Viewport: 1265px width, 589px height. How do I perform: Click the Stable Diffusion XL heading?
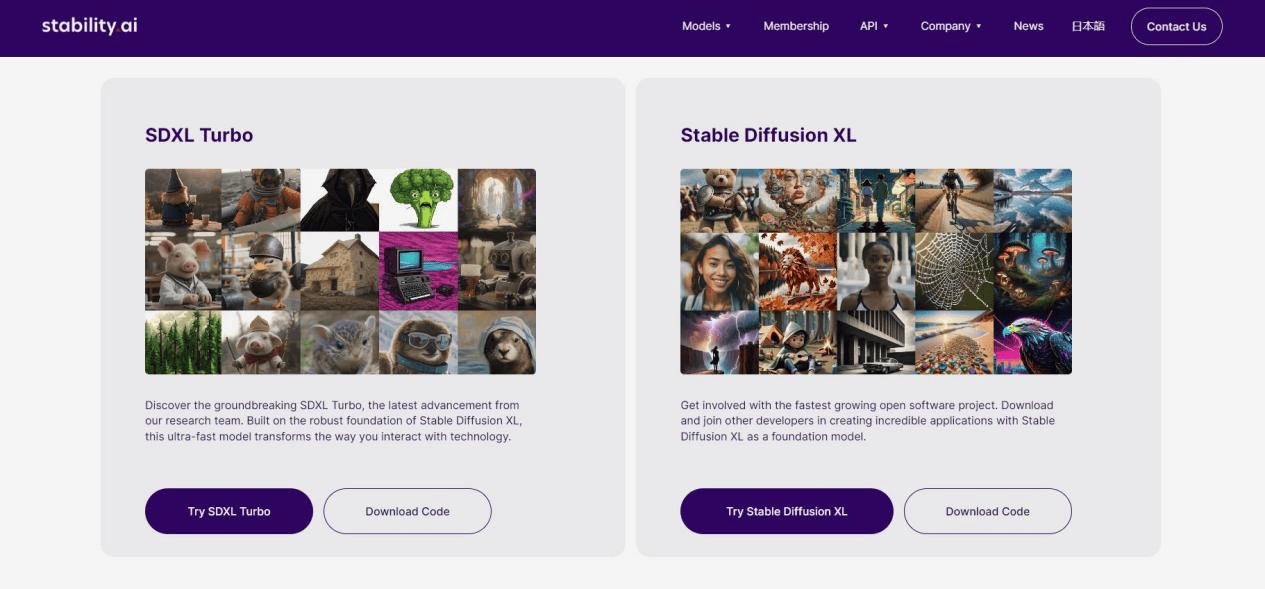768,135
